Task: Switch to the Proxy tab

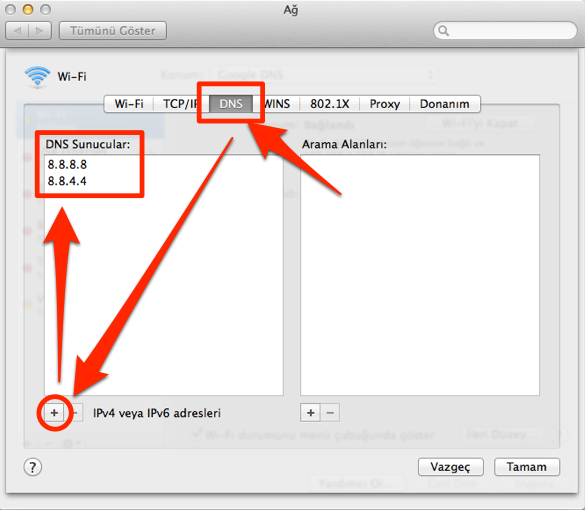Action: (x=385, y=104)
